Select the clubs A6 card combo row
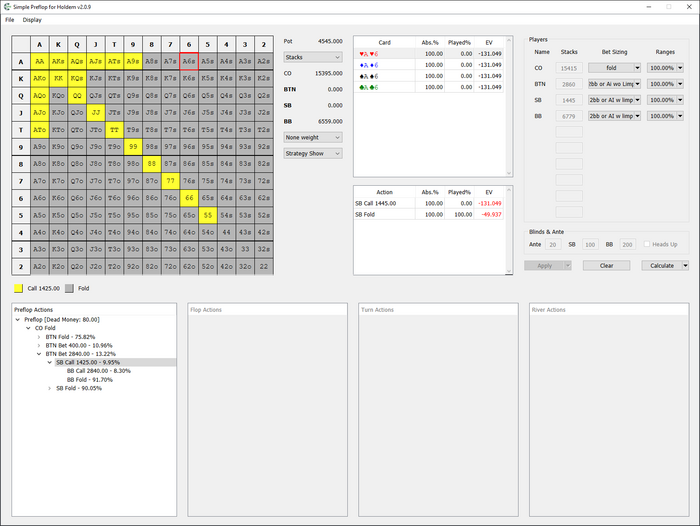 click(369, 87)
